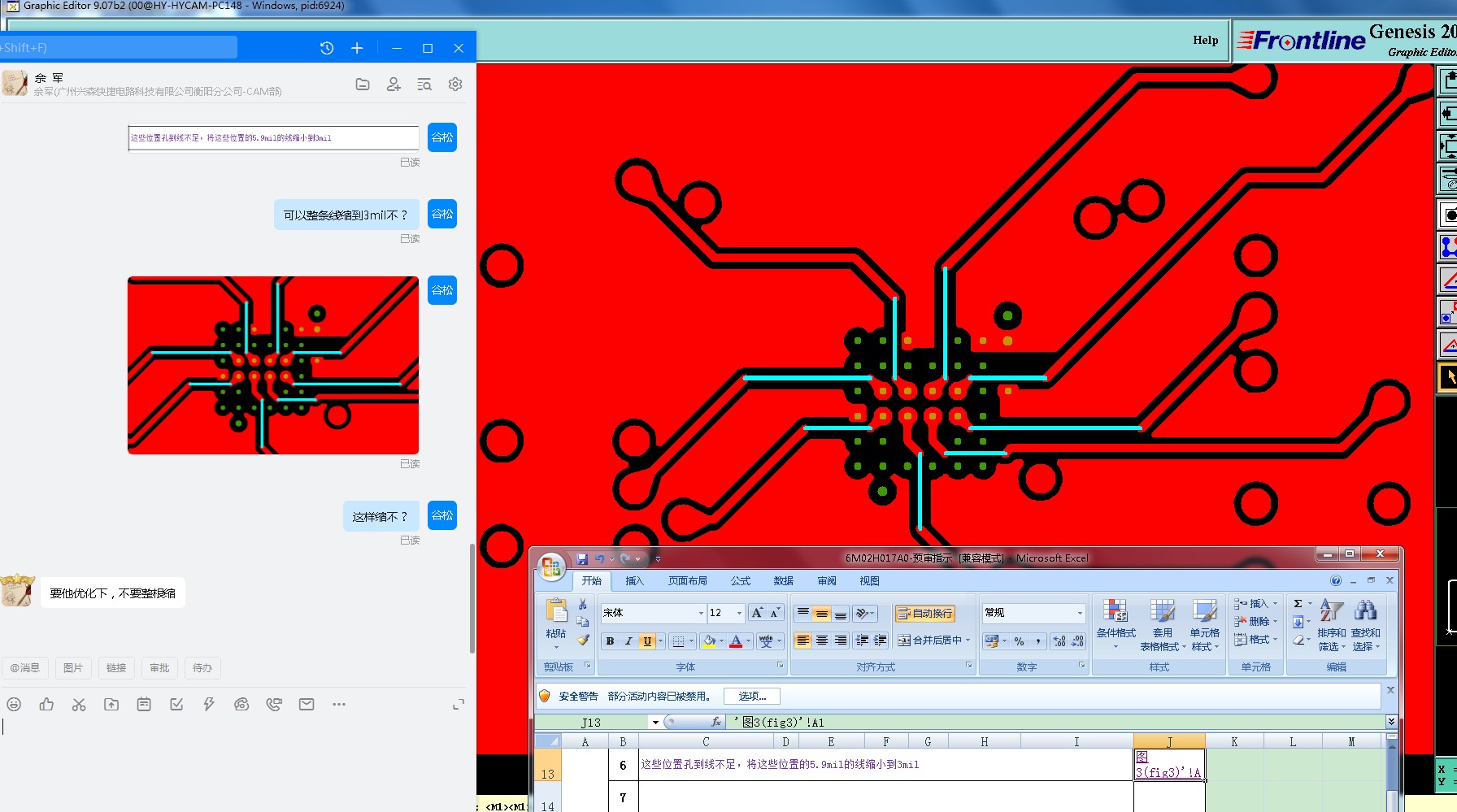Toggle Underline in Excel ribbon
Screen dimensions: 1457x812
647,641
